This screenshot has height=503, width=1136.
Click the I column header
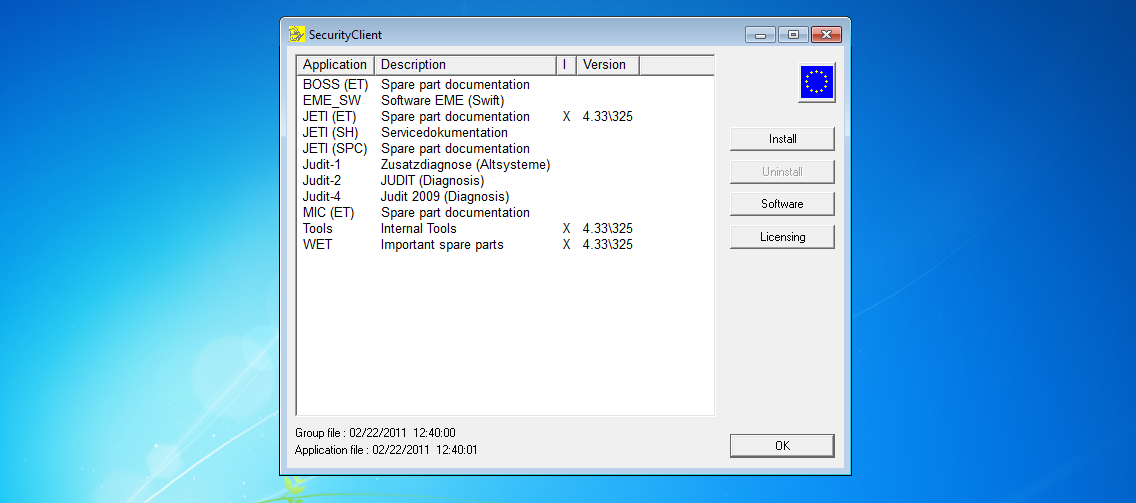pyautogui.click(x=566, y=65)
